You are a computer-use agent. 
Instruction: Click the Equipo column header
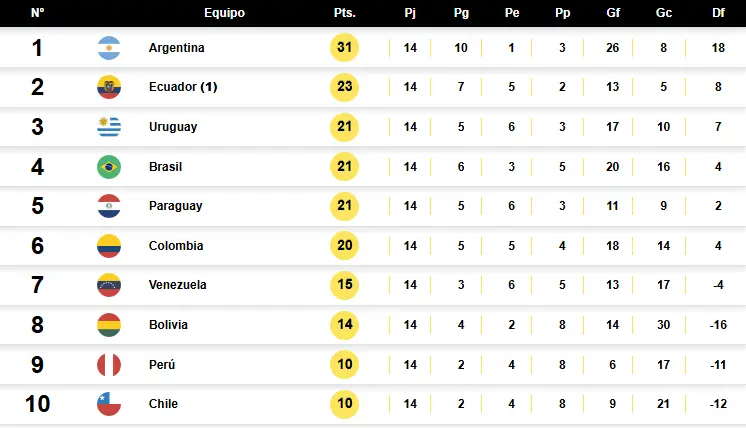click(x=225, y=13)
